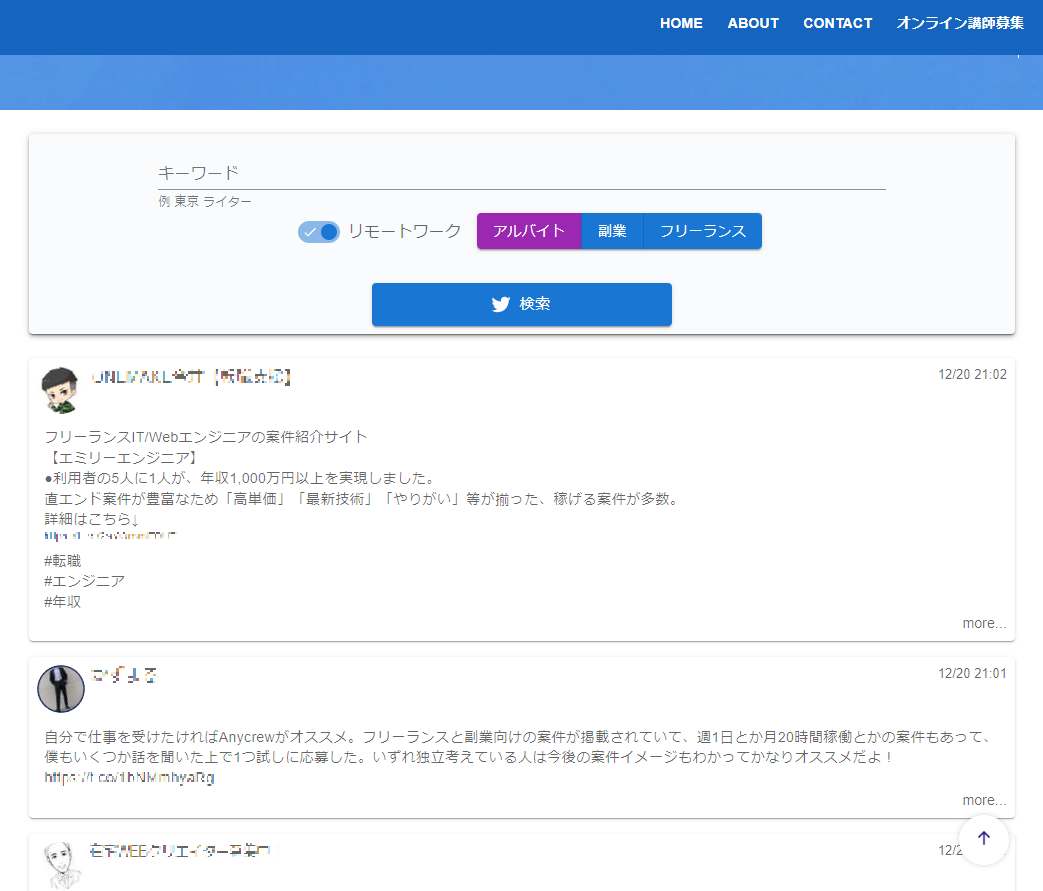
Task: Disable the リモートワーク toggle switch
Action: (319, 231)
